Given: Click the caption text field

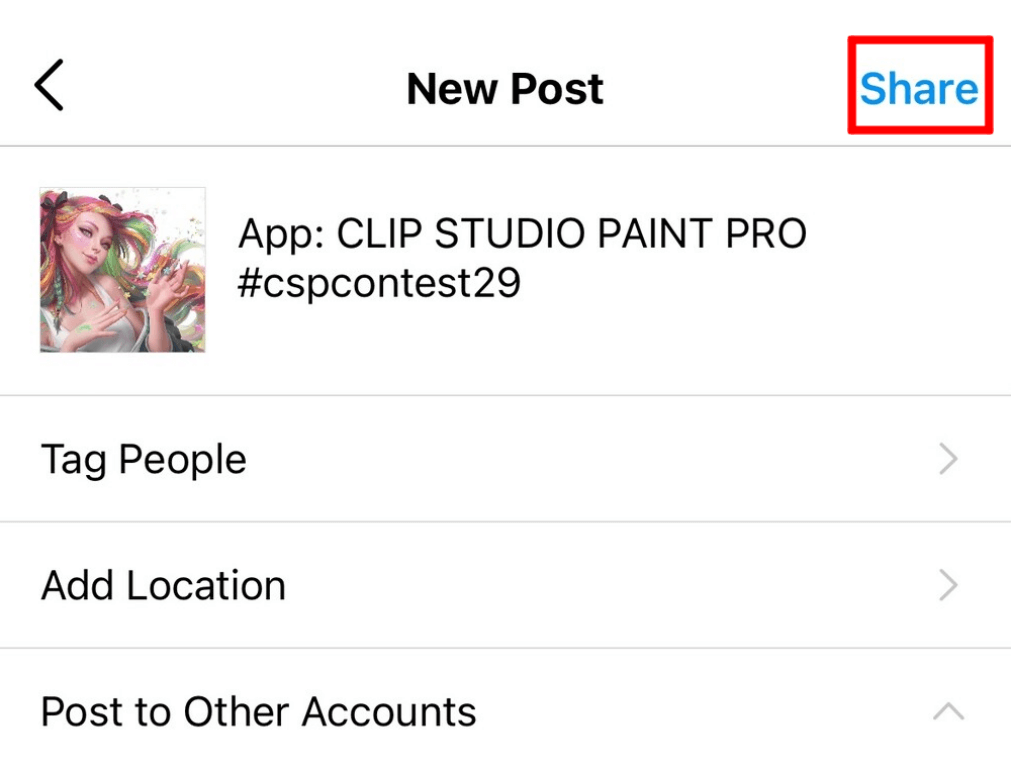Looking at the screenshot, I should point(600,260).
